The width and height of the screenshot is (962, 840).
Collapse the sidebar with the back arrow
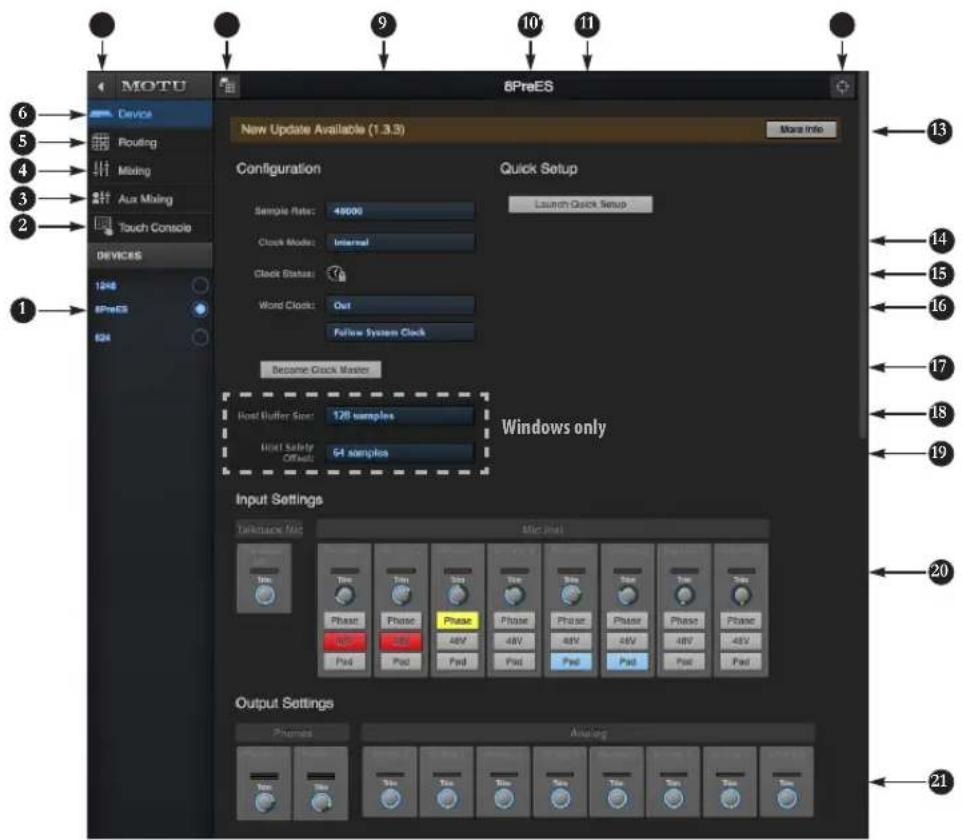pyautogui.click(x=101, y=87)
